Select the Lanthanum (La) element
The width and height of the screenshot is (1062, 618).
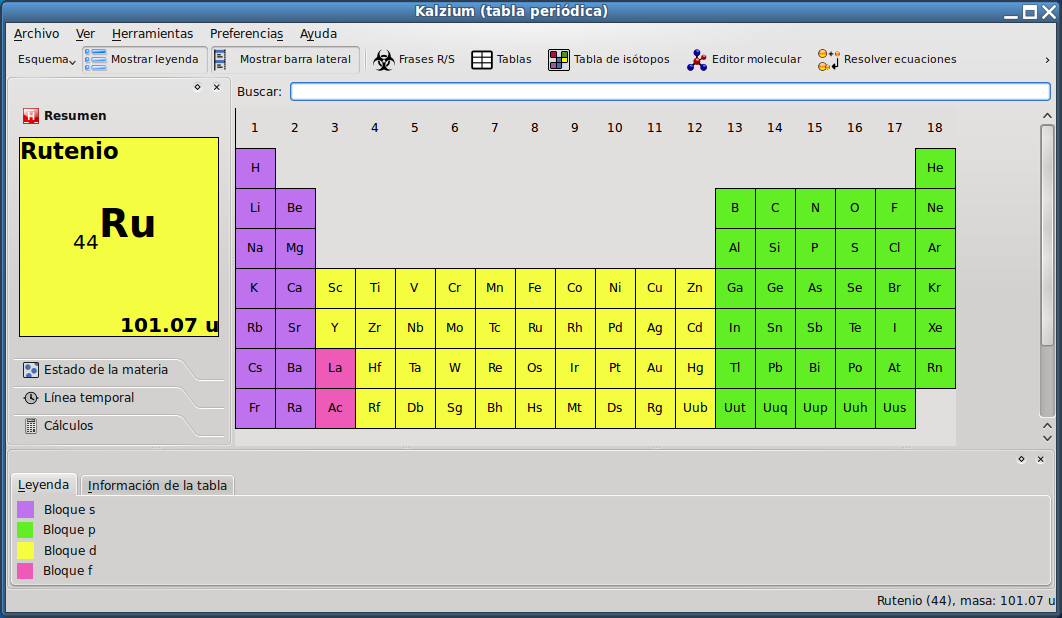point(335,368)
